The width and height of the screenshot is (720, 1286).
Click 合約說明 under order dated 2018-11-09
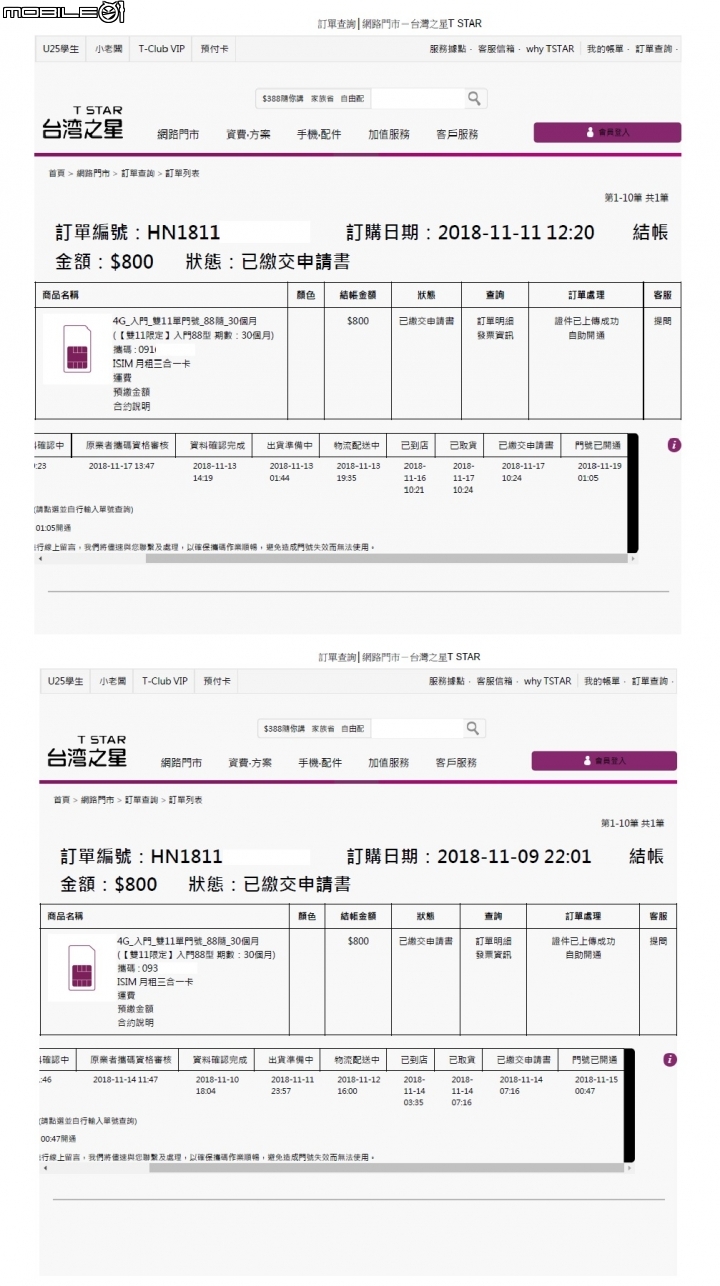pos(135,1023)
